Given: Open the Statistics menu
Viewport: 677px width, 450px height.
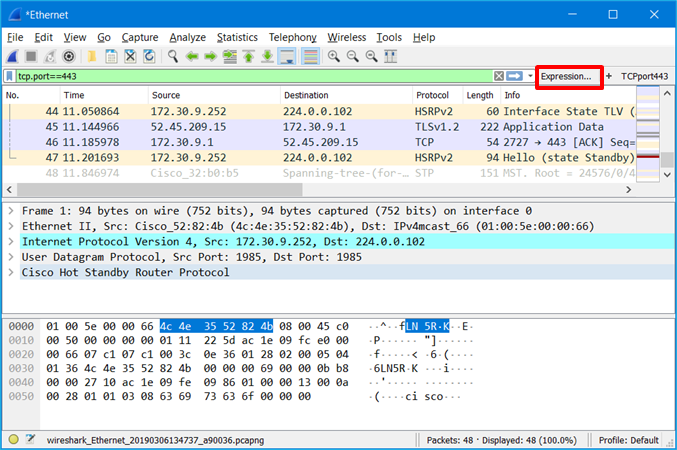Looking at the screenshot, I should pyautogui.click(x=237, y=38).
